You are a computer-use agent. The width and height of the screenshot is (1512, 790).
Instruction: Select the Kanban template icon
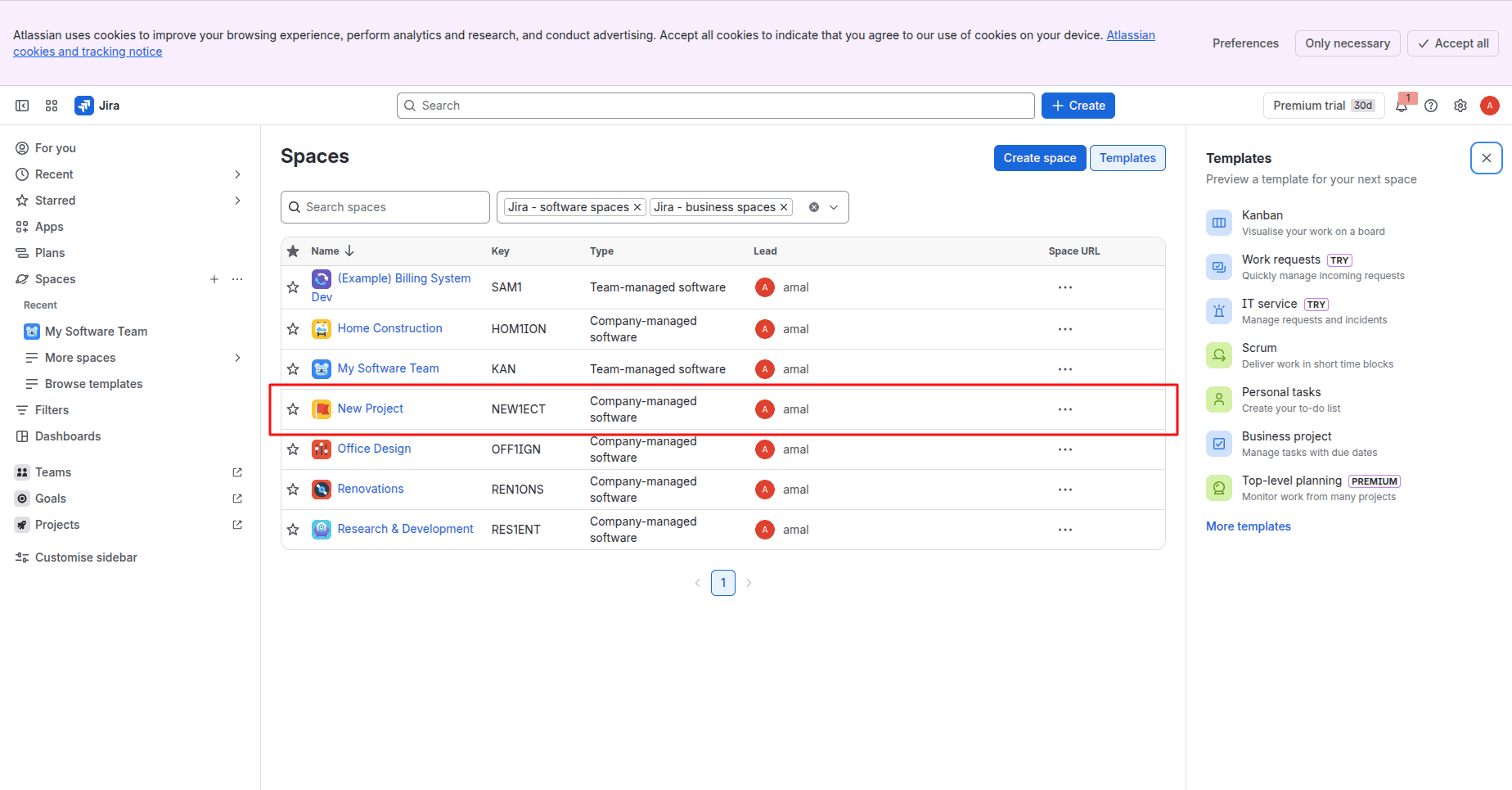(1219, 223)
